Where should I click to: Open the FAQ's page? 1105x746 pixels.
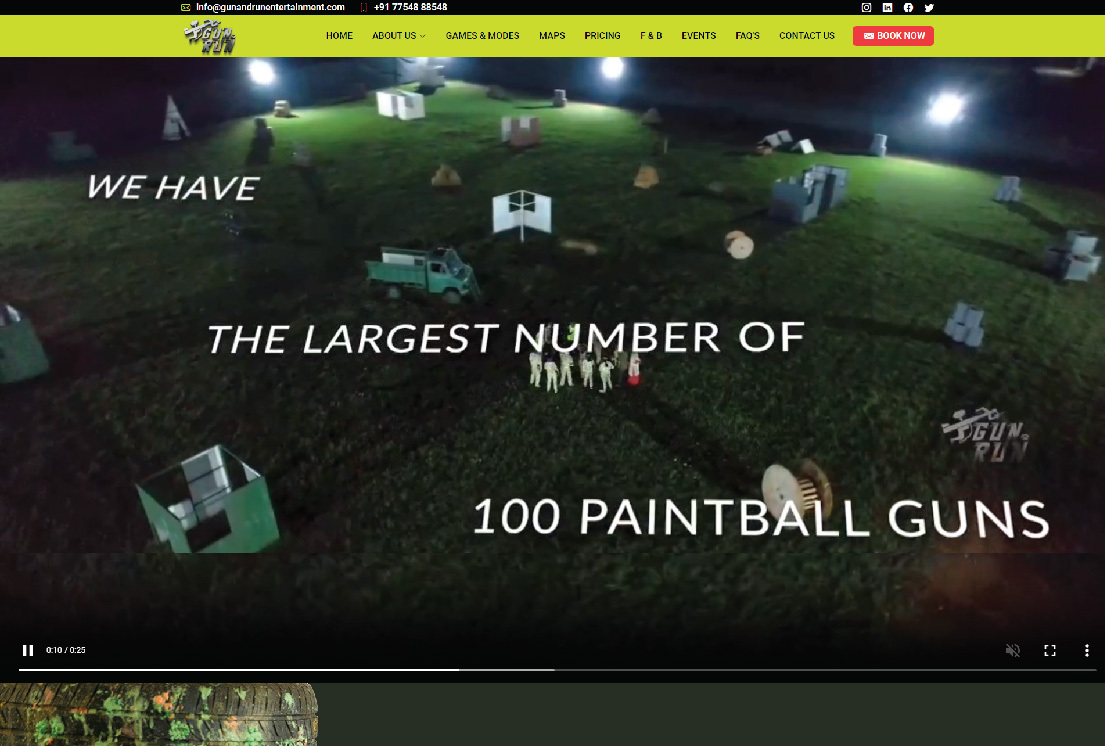(747, 36)
